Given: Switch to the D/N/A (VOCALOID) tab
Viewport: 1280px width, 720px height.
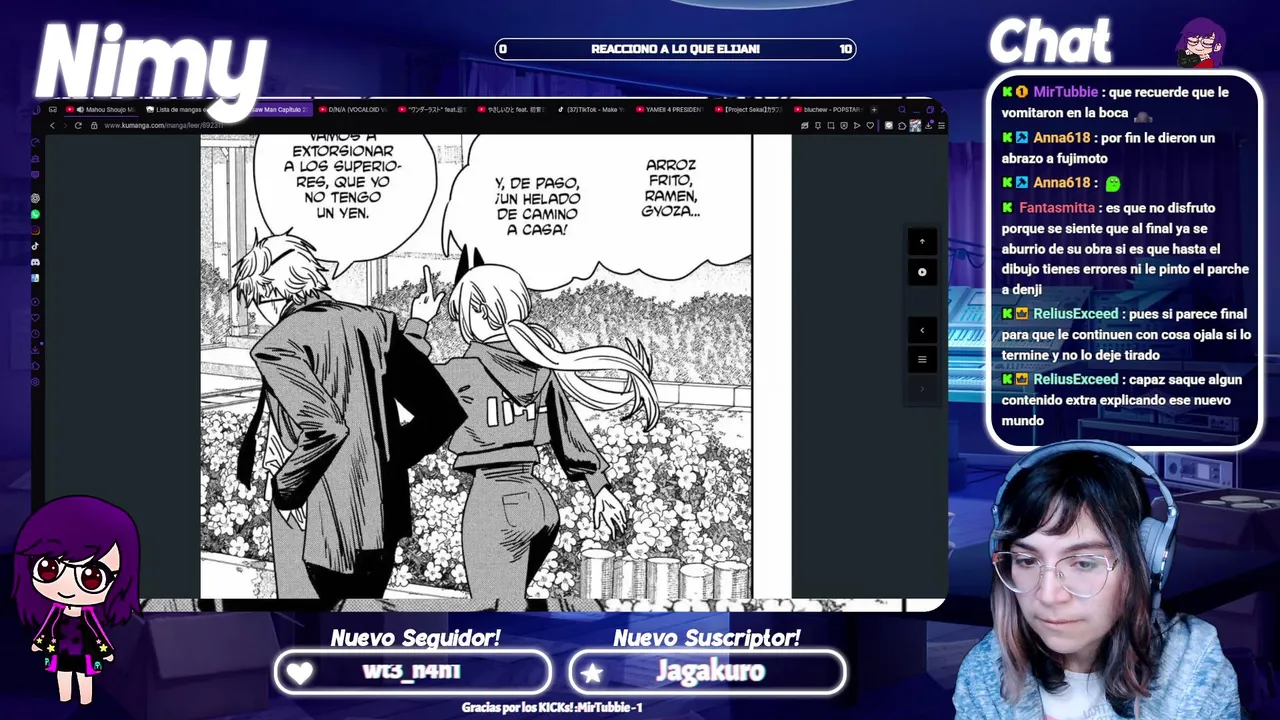Looking at the screenshot, I should [352, 109].
